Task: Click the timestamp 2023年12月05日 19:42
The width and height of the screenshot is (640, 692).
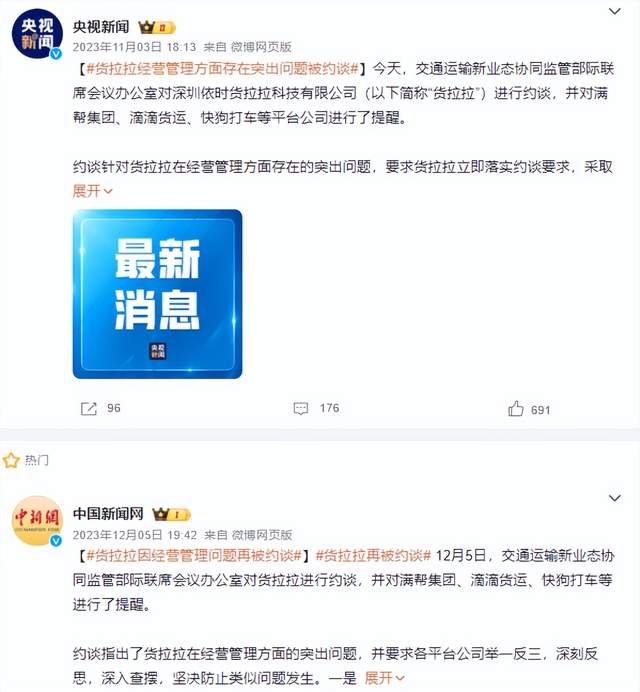Action: click(x=135, y=535)
